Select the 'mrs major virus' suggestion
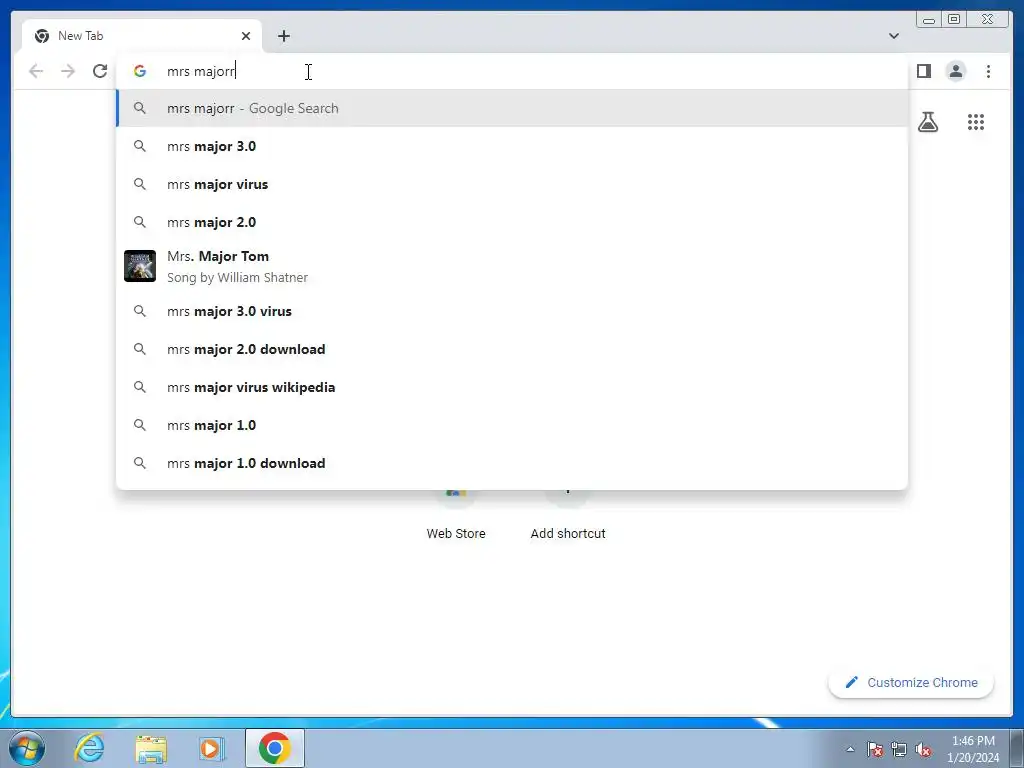The width and height of the screenshot is (1024, 768). pyautogui.click(x=512, y=184)
